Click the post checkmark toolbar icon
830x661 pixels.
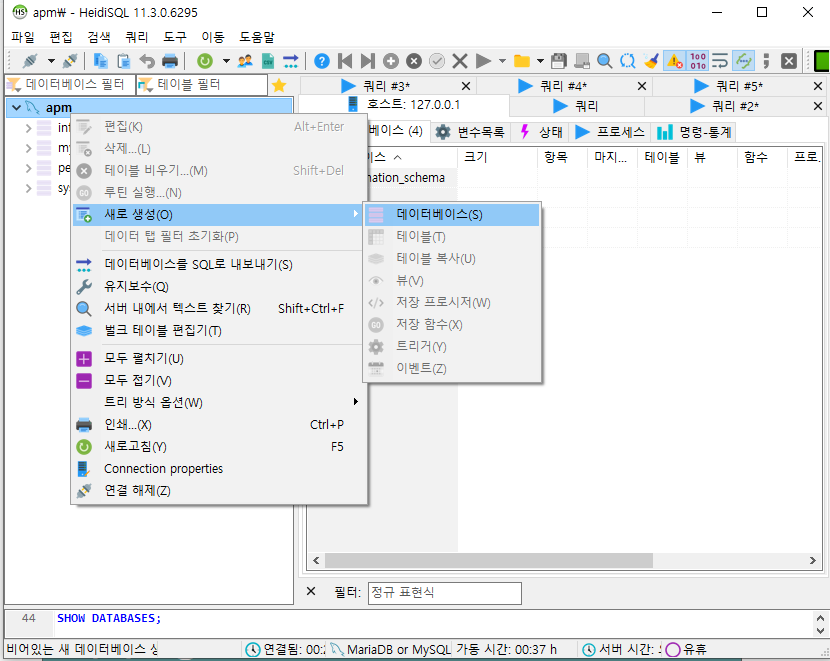pos(437,61)
